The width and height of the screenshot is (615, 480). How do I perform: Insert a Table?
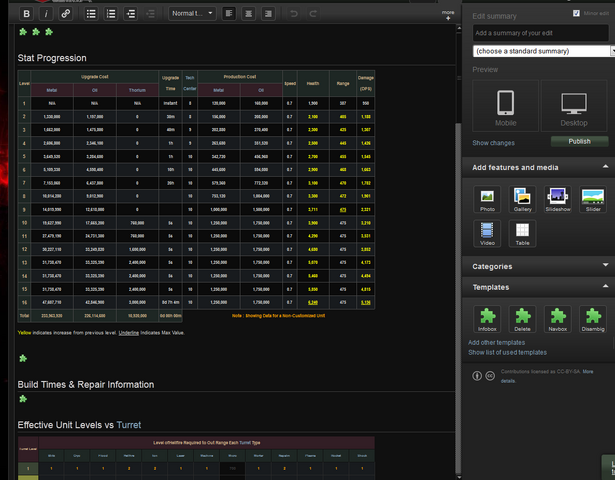[x=522, y=233]
